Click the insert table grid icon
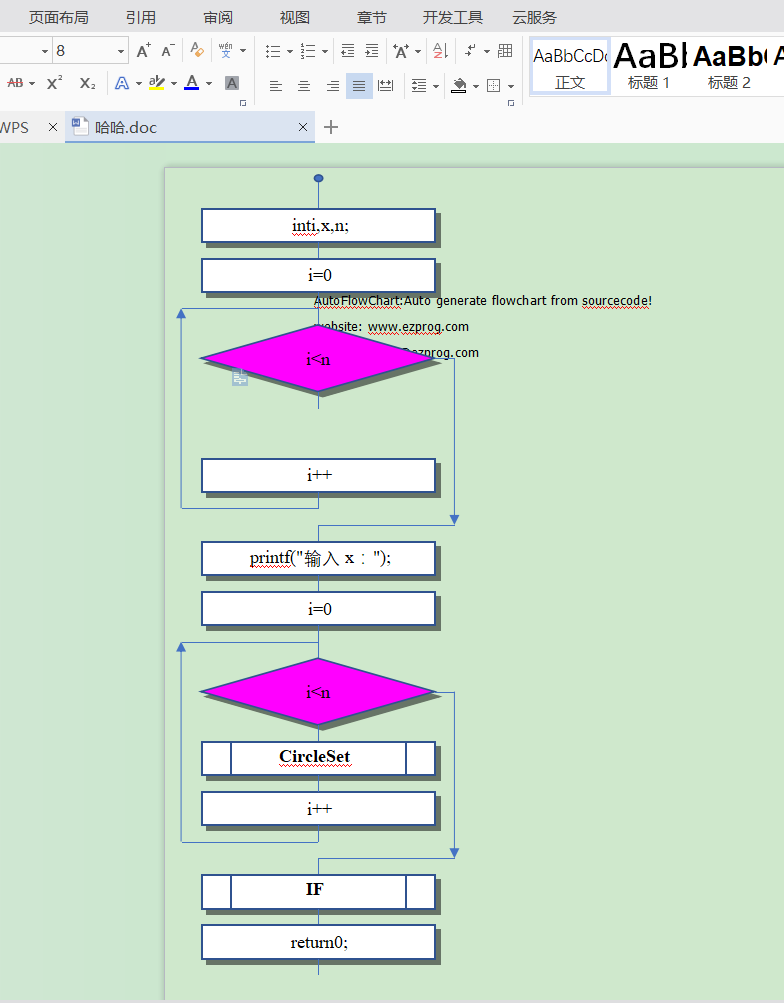 [x=505, y=51]
